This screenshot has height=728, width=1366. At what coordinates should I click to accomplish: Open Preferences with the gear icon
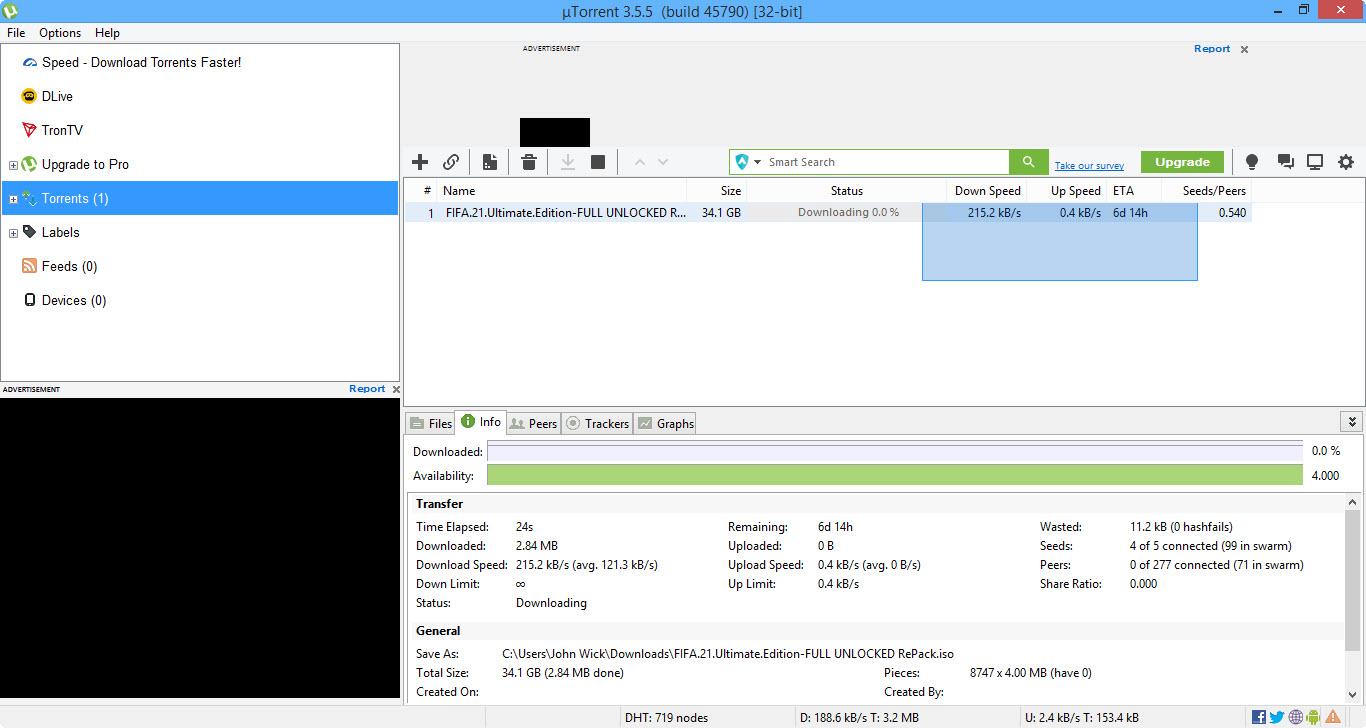point(1346,162)
